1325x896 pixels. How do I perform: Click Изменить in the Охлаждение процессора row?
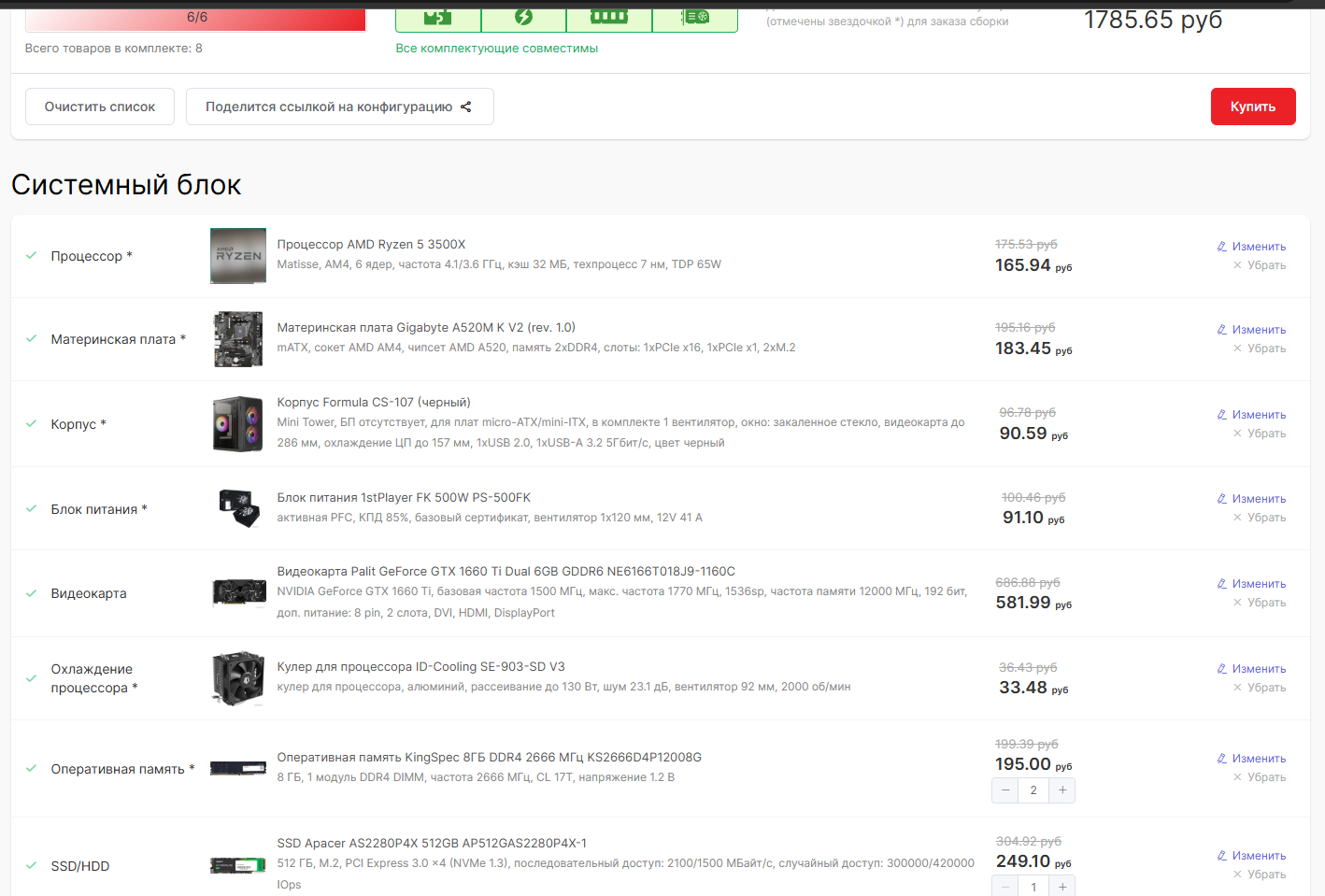pyautogui.click(x=1251, y=669)
